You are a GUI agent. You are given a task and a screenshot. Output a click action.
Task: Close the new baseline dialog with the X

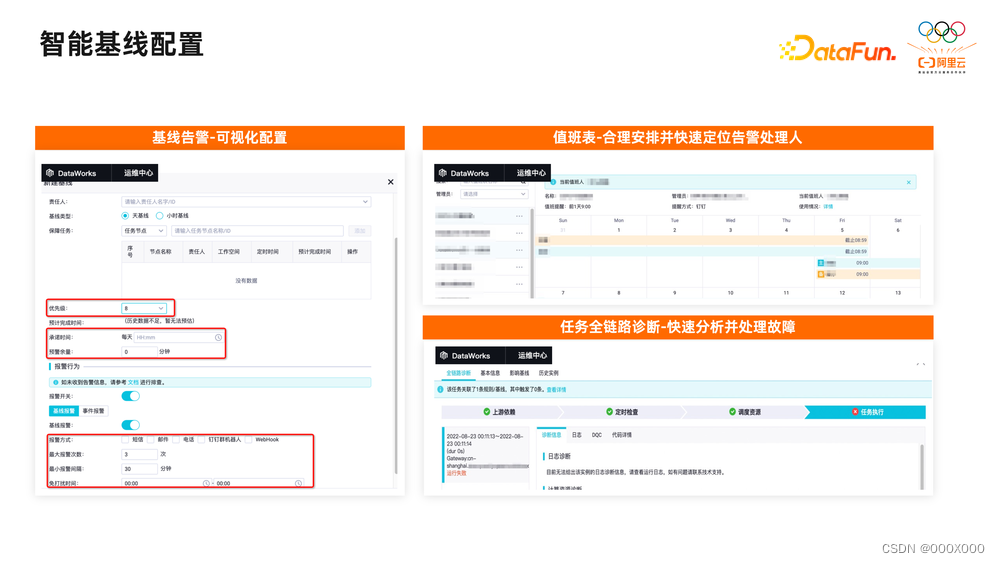[390, 182]
